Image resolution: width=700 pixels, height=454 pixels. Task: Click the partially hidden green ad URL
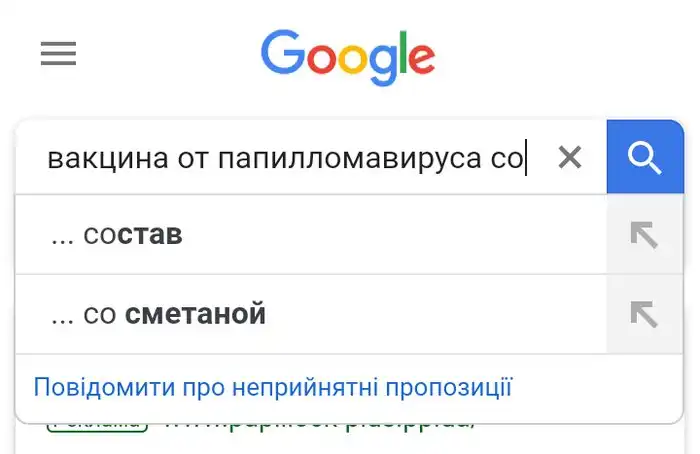320,424
